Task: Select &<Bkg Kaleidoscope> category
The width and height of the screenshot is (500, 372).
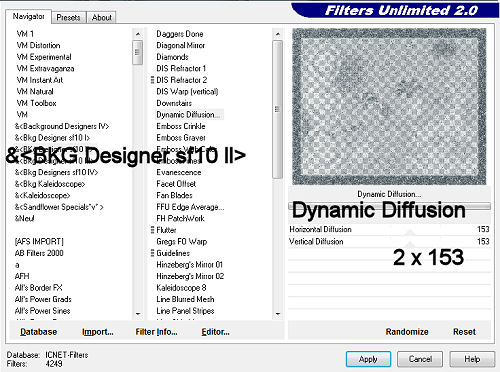Action: 50,184
